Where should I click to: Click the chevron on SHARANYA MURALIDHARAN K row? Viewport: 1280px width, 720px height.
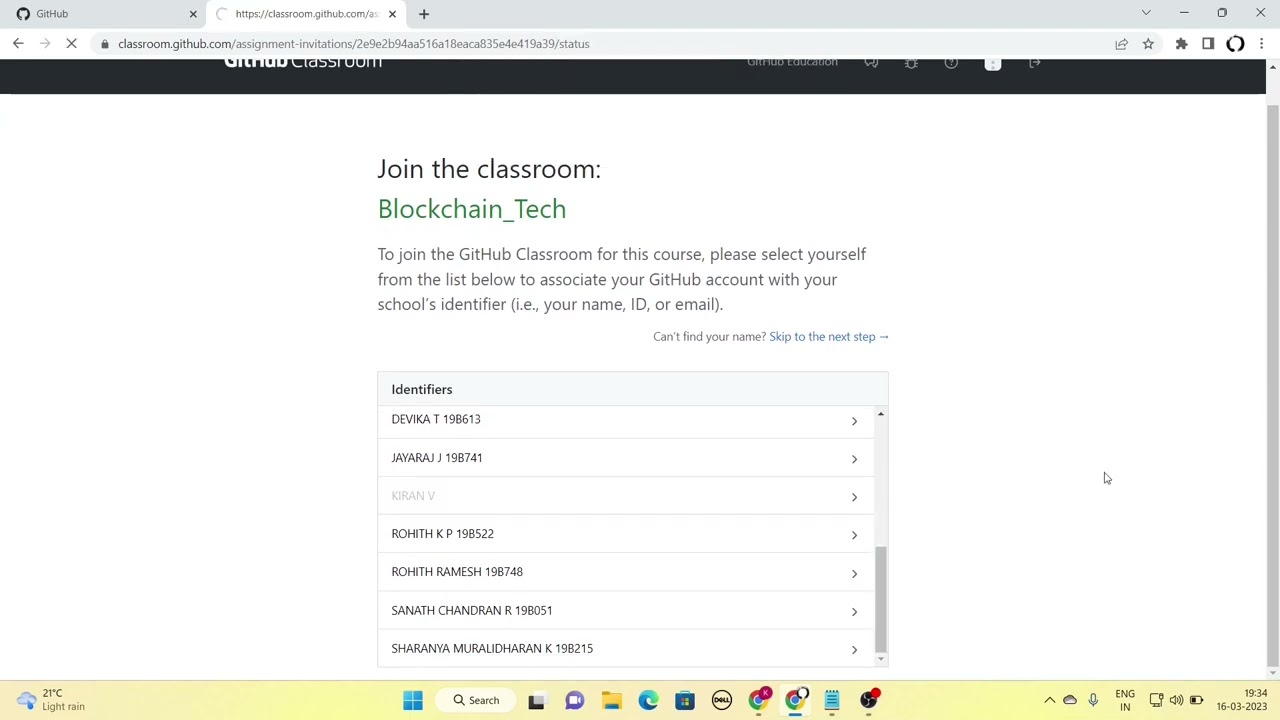[854, 650]
